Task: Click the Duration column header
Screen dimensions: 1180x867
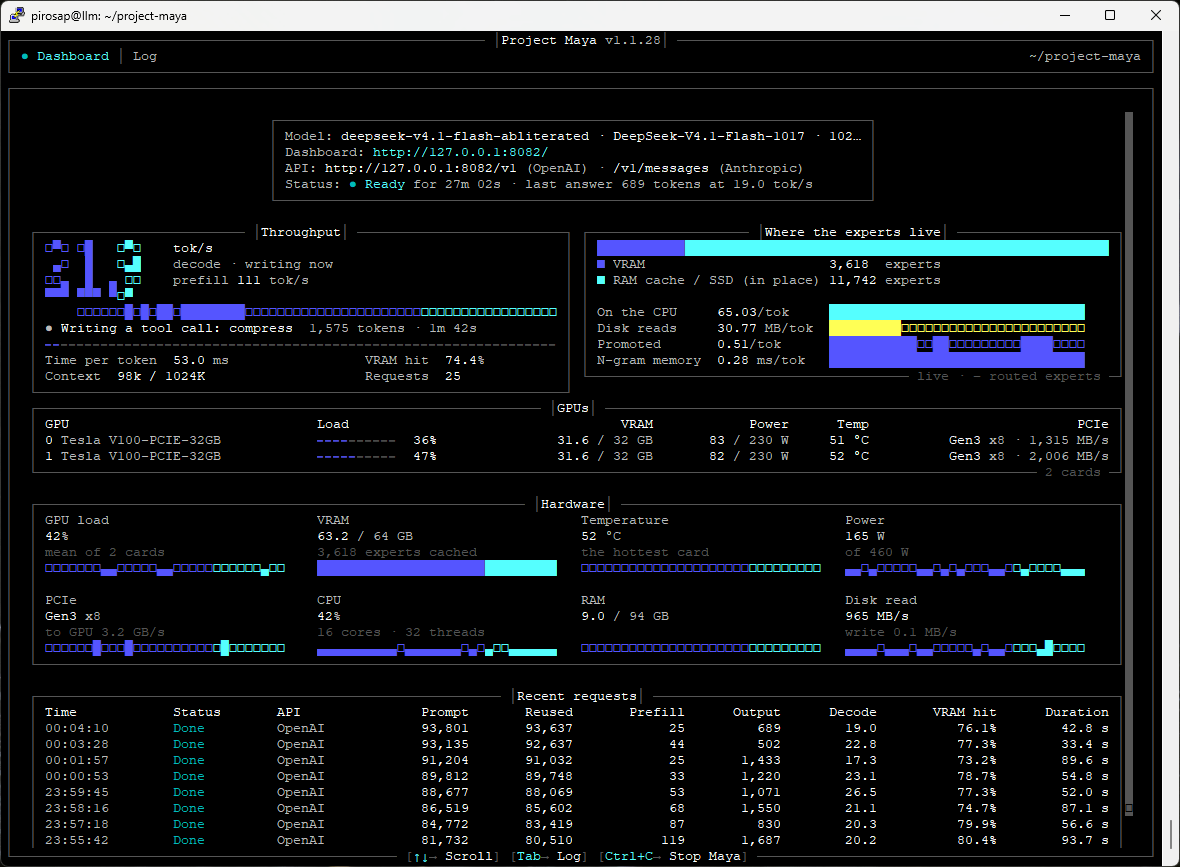Action: tap(1076, 712)
